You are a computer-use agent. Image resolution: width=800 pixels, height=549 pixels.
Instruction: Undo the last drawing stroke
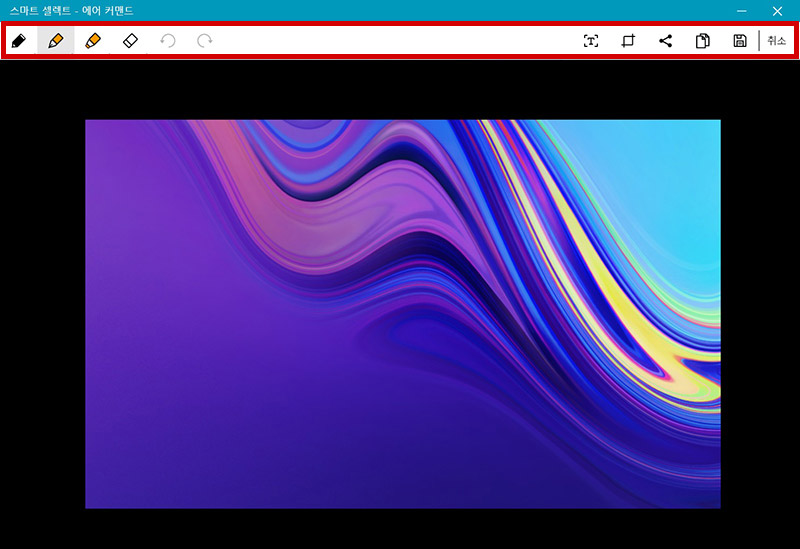(168, 41)
